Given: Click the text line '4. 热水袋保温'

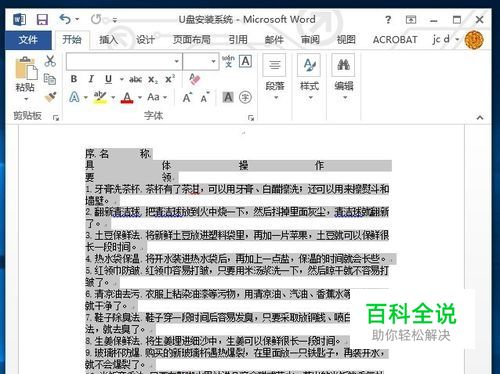Looking at the screenshot, I should [x=112, y=258].
